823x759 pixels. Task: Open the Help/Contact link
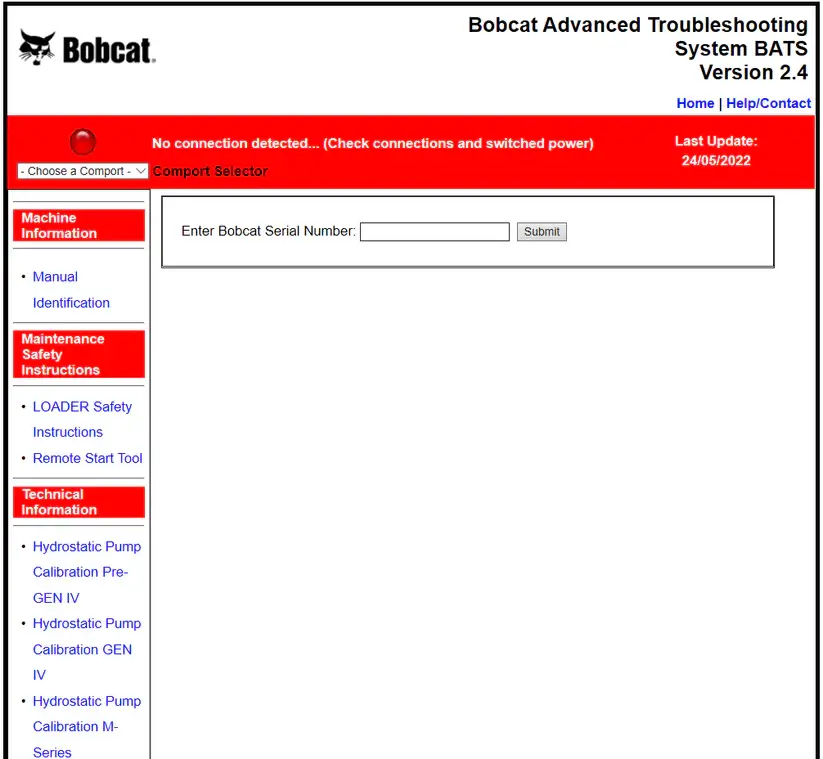tap(768, 103)
